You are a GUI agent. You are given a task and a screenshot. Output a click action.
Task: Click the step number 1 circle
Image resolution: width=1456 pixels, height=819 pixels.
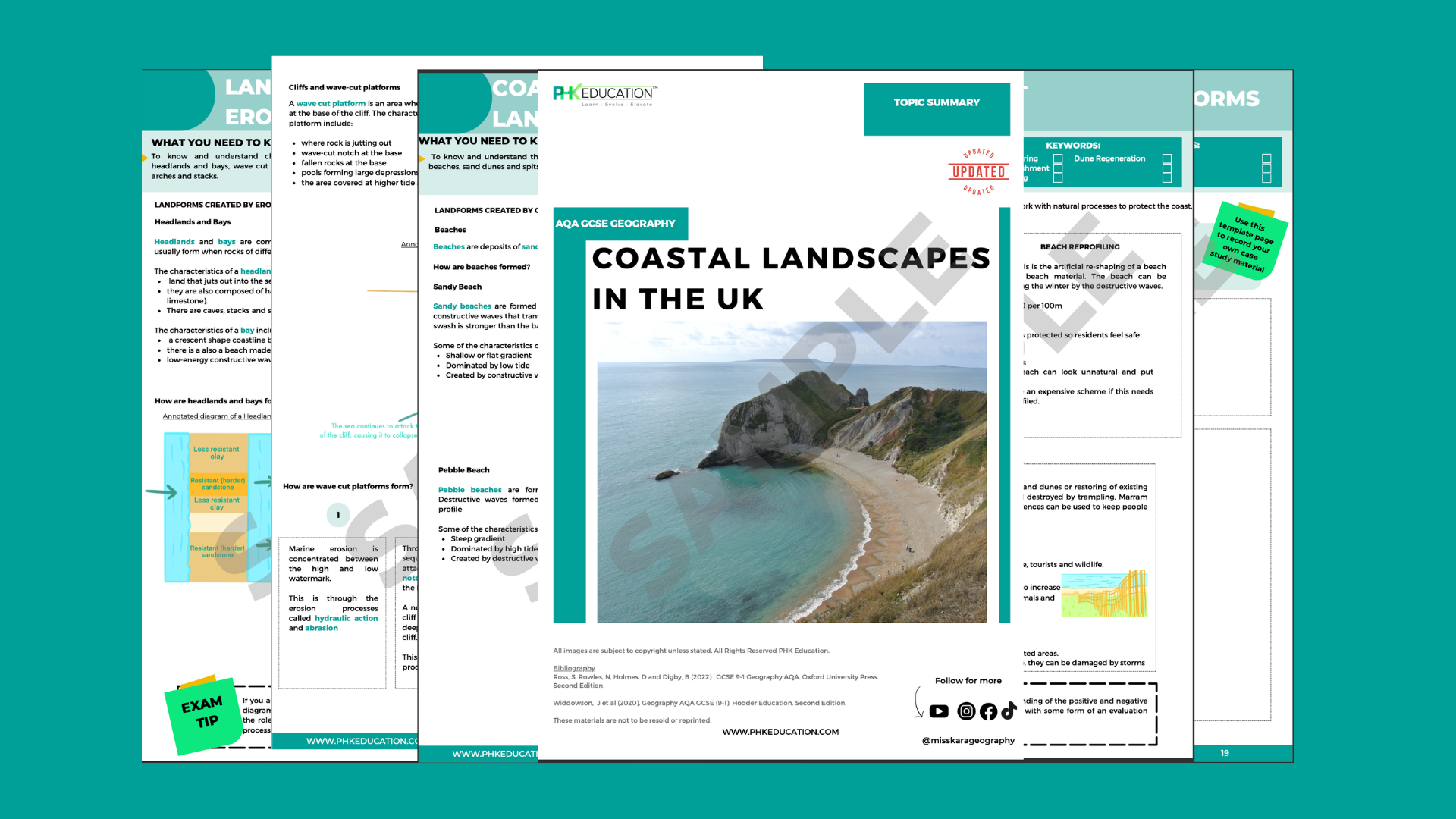(338, 515)
